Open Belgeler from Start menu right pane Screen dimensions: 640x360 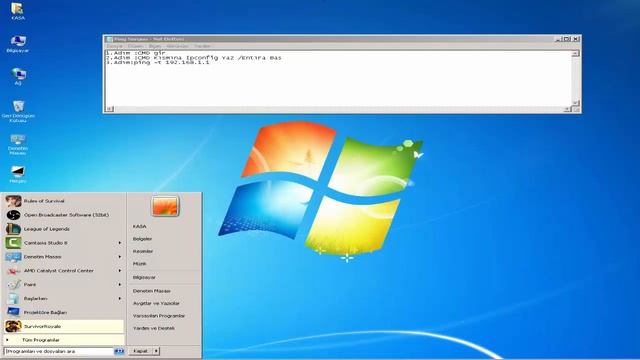pos(142,239)
